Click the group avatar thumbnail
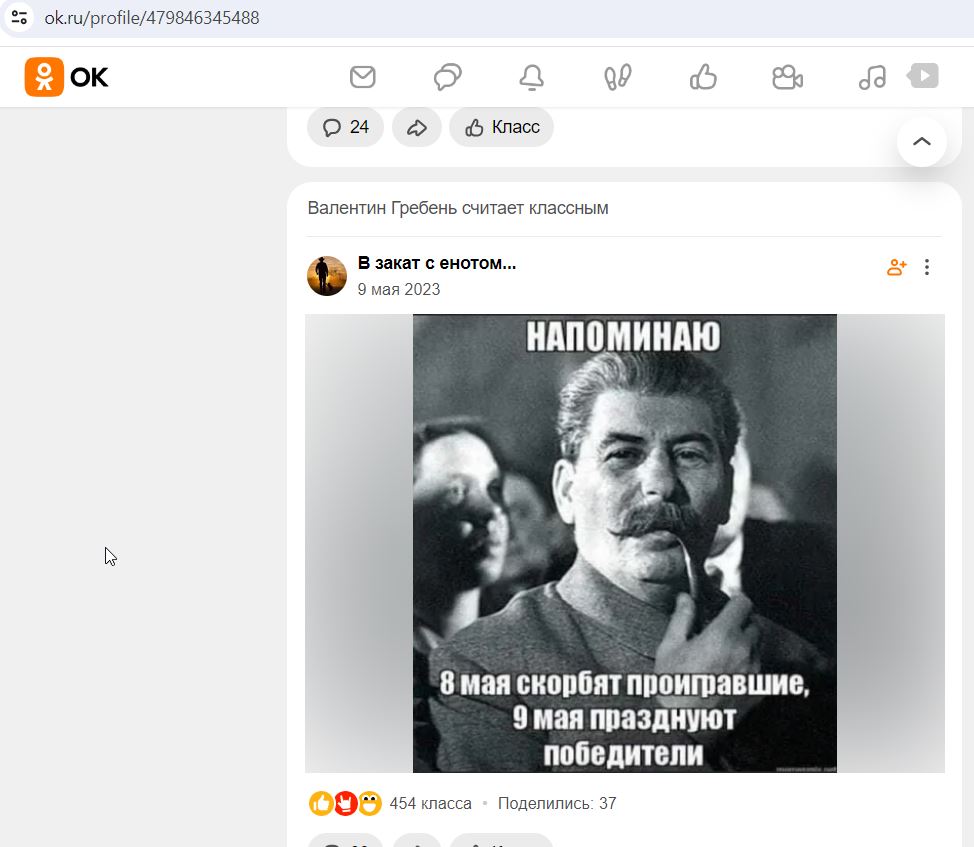Viewport: 974px width, 847px height. (x=327, y=276)
